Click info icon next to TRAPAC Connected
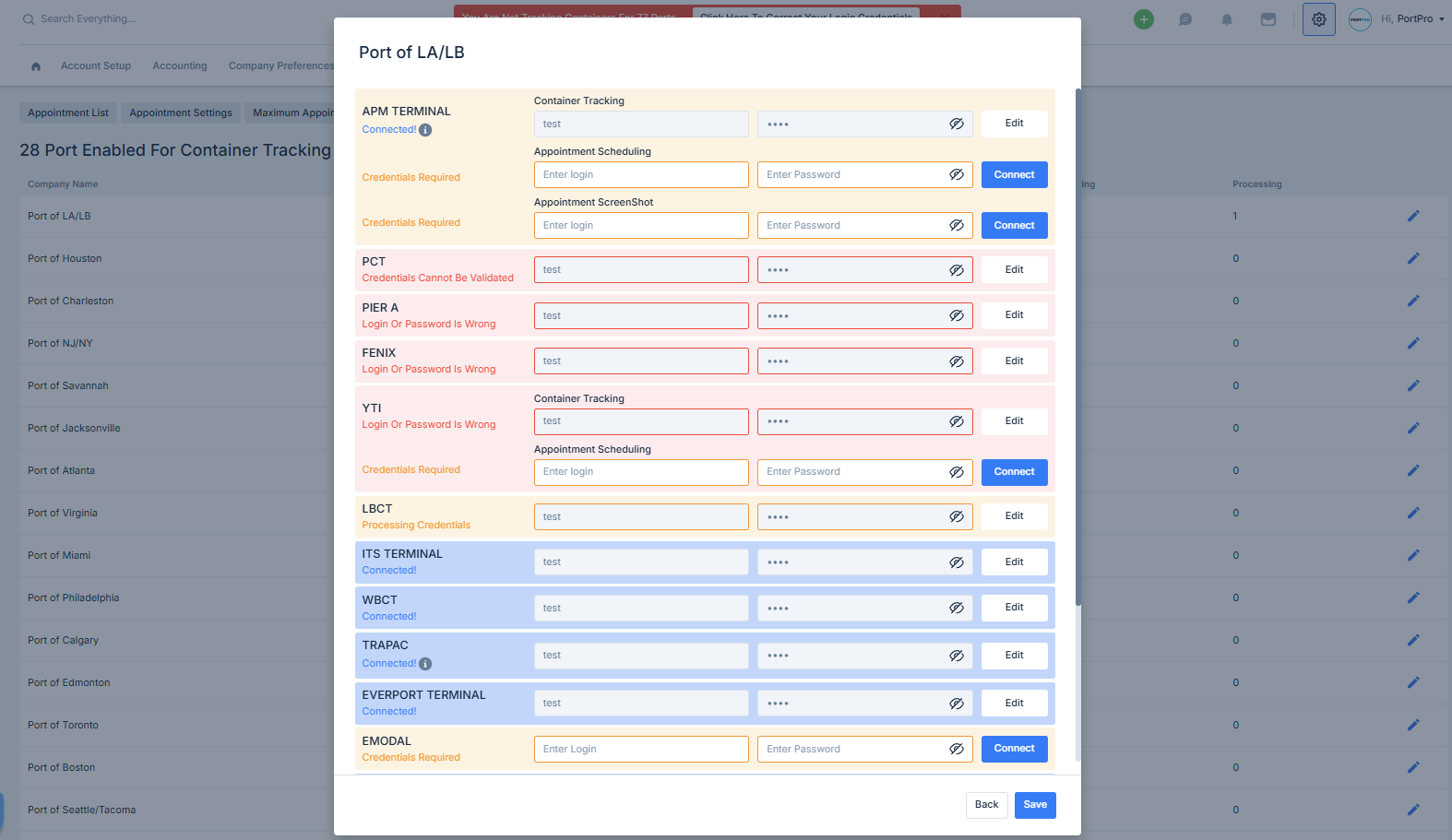 click(425, 664)
